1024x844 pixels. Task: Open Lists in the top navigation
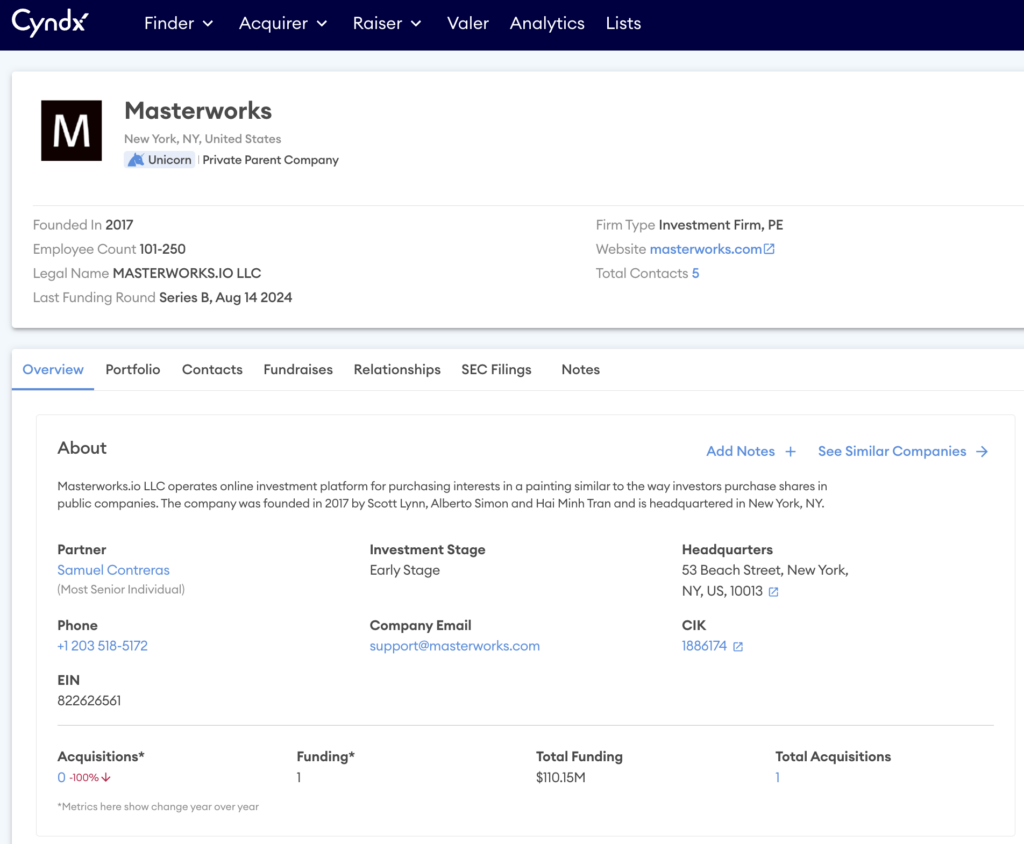click(623, 24)
